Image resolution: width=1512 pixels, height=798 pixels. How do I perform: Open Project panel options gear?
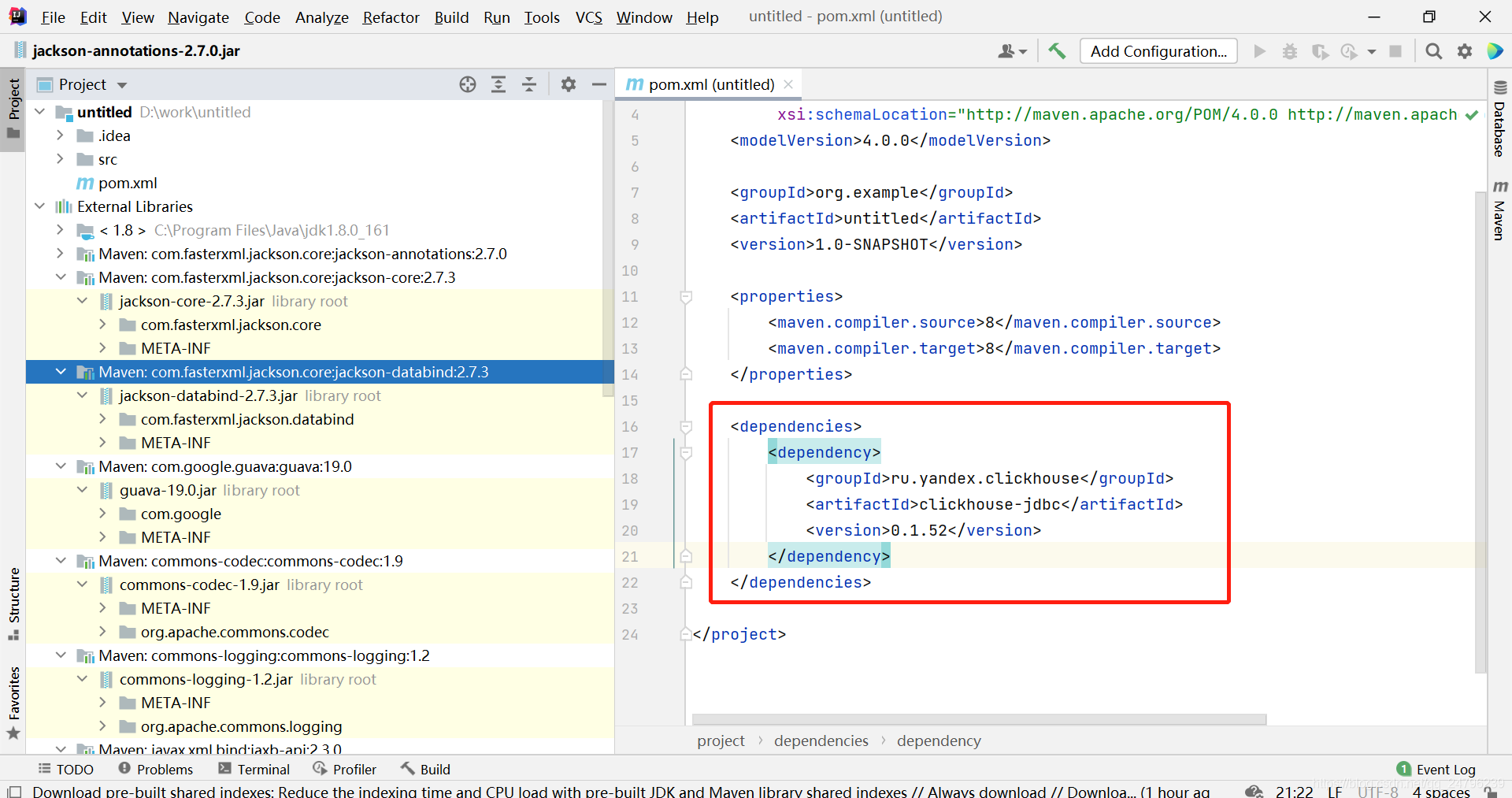click(569, 84)
